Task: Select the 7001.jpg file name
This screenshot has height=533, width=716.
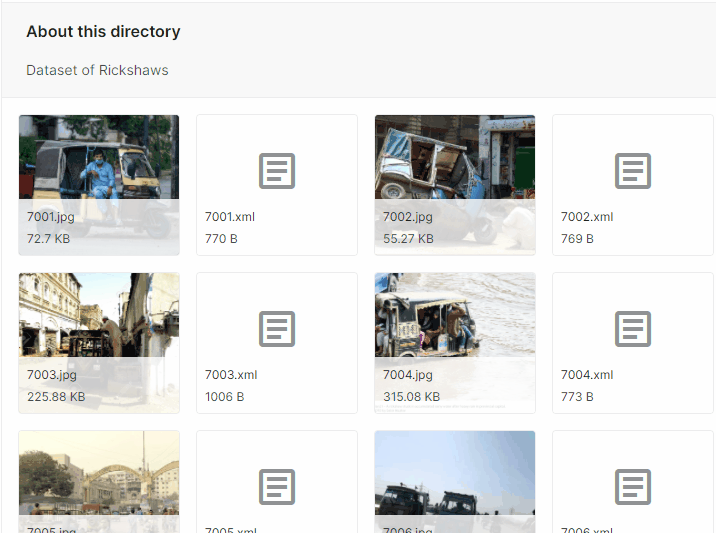Action: tap(51, 217)
